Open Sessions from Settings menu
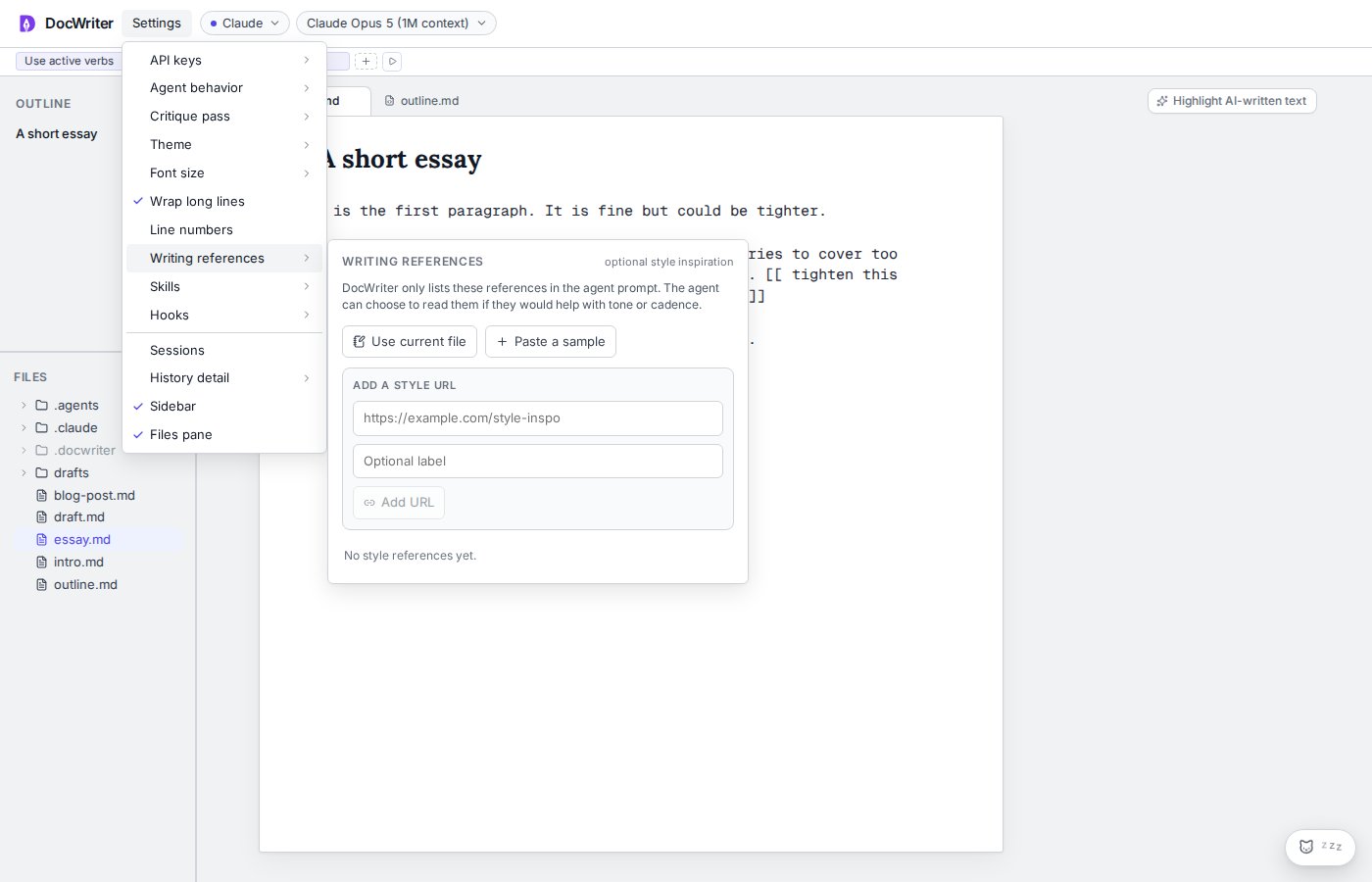This screenshot has height=882, width=1372. (224, 351)
